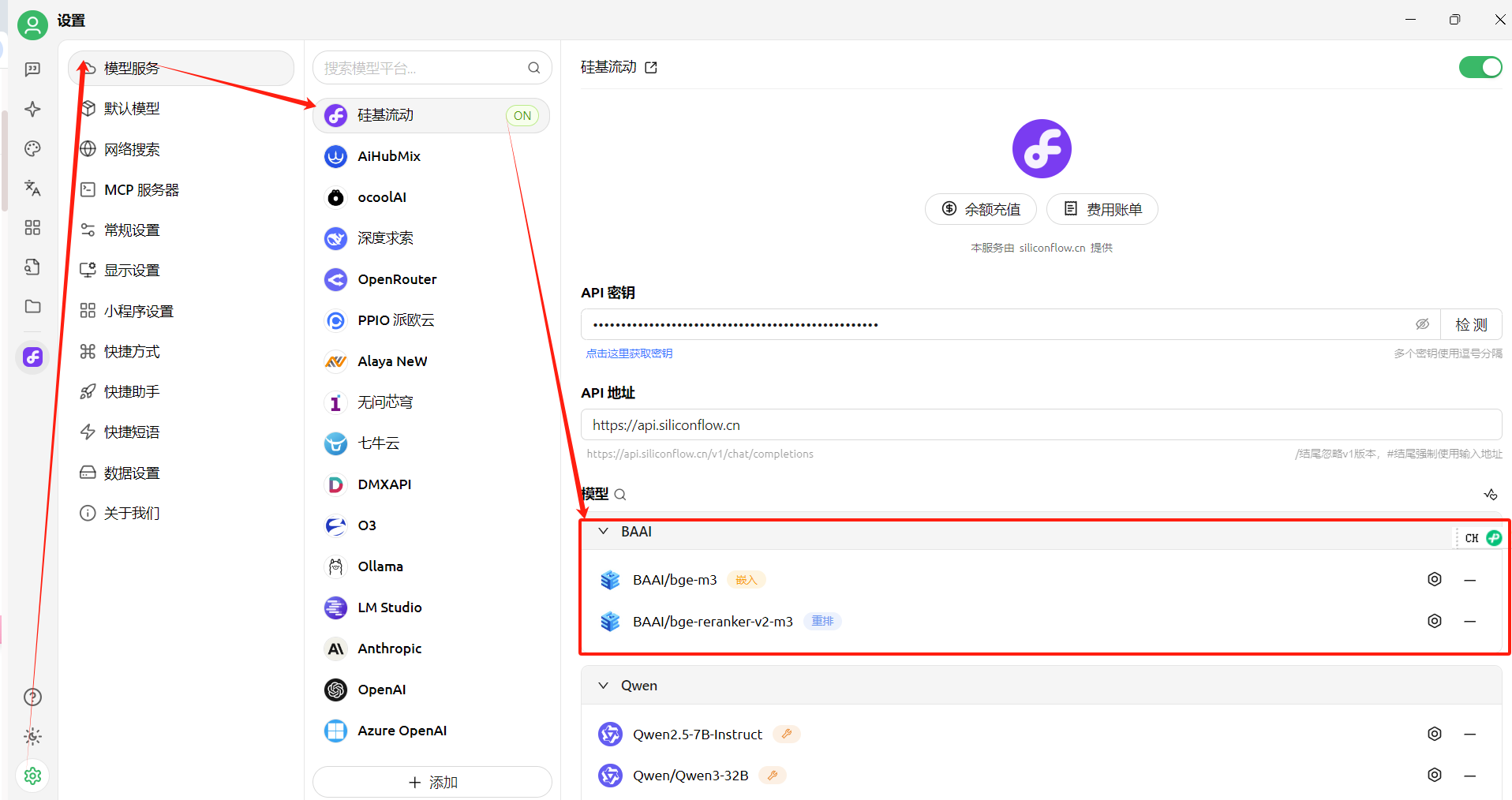Open the palette painting sidebar icon
This screenshot has height=800, width=1512.
coord(32,148)
